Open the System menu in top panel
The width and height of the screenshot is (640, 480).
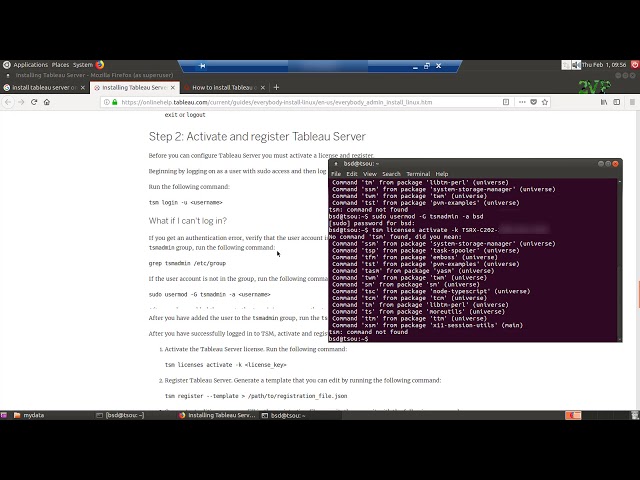[83, 64]
